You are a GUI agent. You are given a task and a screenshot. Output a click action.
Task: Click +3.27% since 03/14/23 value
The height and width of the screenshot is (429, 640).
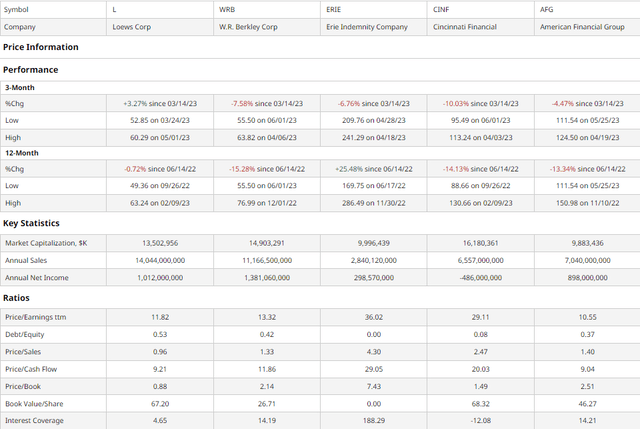tap(160, 104)
